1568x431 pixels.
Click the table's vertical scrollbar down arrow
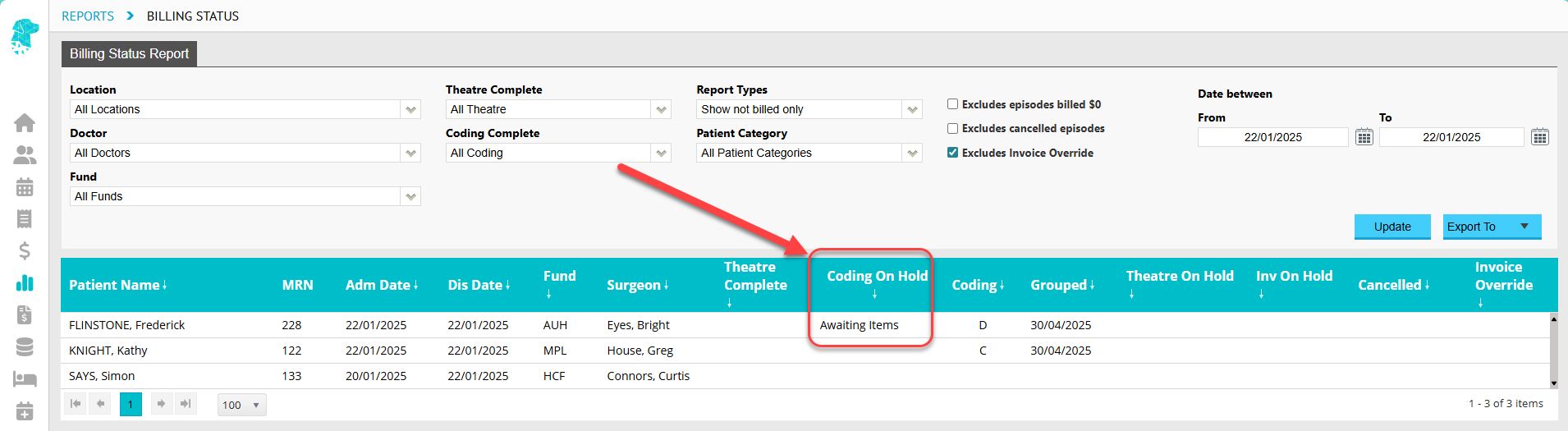pos(1553,383)
